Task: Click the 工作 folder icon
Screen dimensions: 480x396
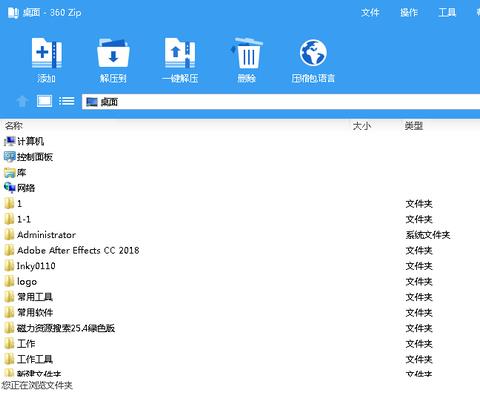Action: [x=9, y=343]
